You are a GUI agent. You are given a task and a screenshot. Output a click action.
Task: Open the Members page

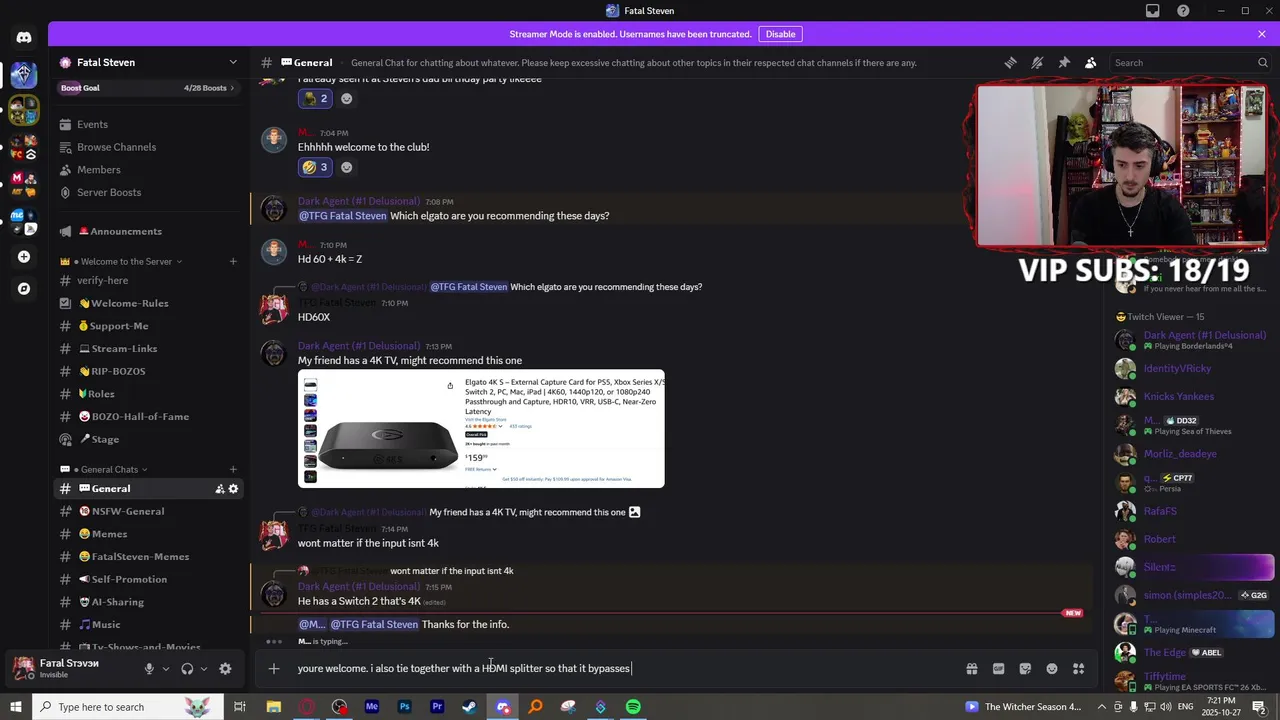coord(149,170)
